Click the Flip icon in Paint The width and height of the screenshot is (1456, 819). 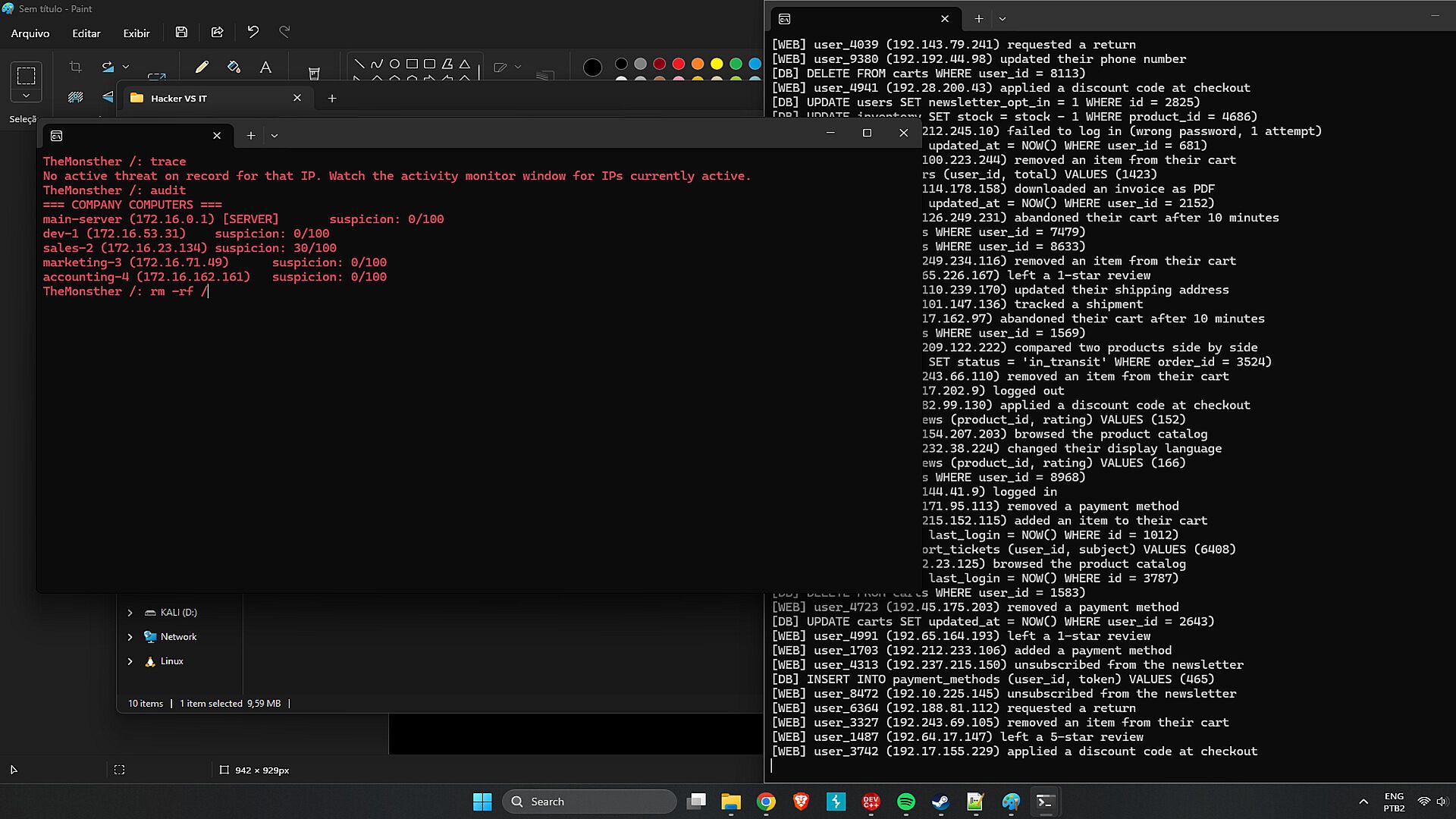click(x=108, y=97)
